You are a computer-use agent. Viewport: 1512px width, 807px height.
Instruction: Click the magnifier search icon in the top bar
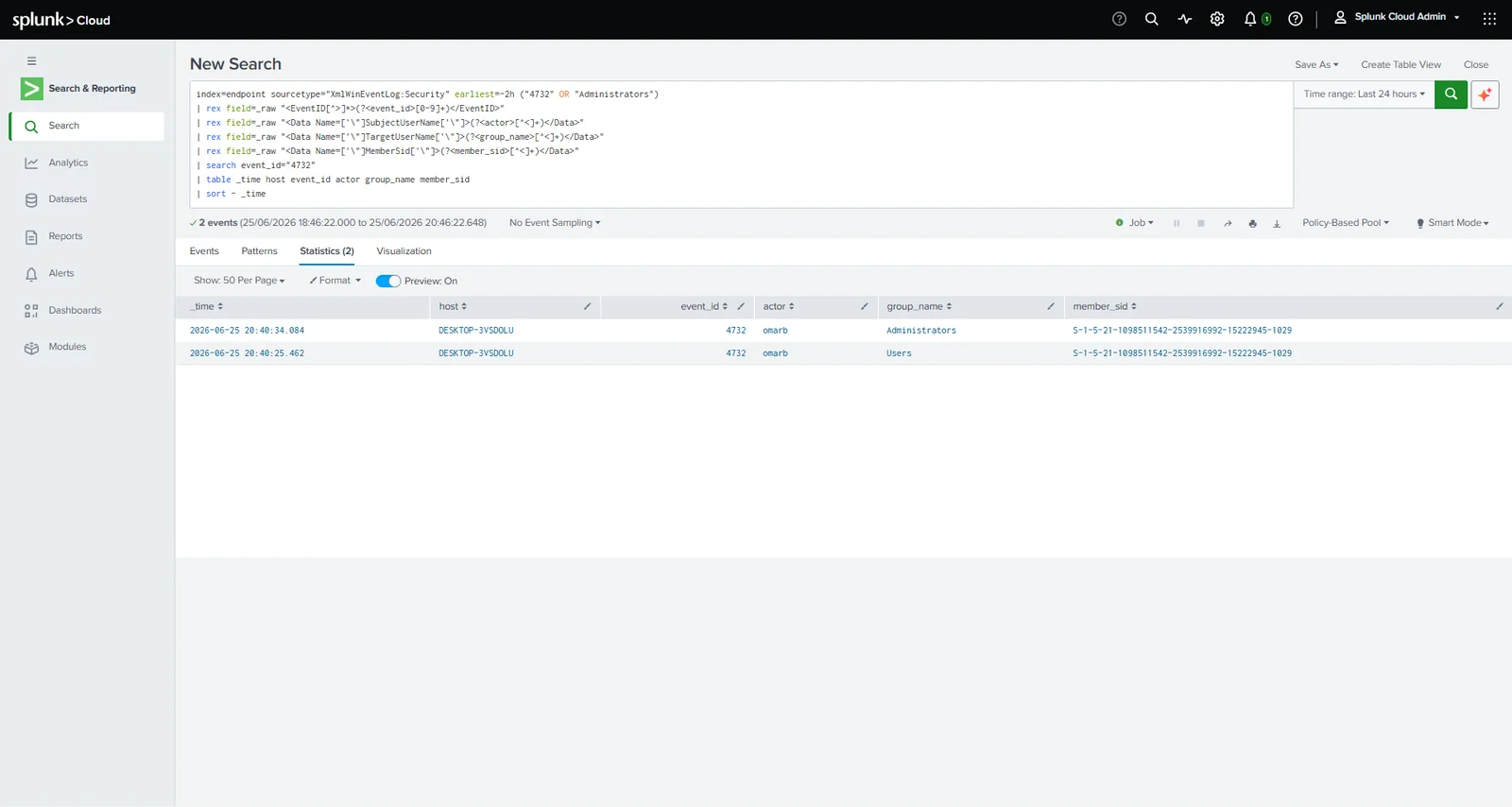[1151, 19]
